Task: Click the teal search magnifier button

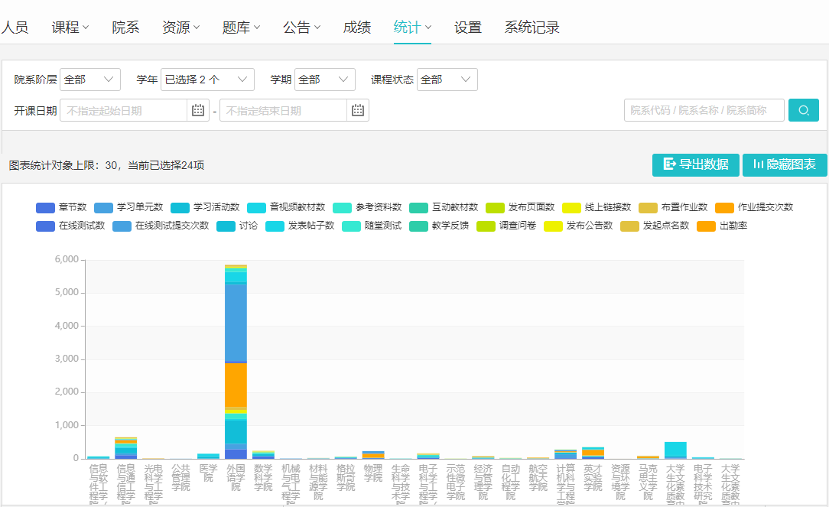Action: (x=803, y=110)
